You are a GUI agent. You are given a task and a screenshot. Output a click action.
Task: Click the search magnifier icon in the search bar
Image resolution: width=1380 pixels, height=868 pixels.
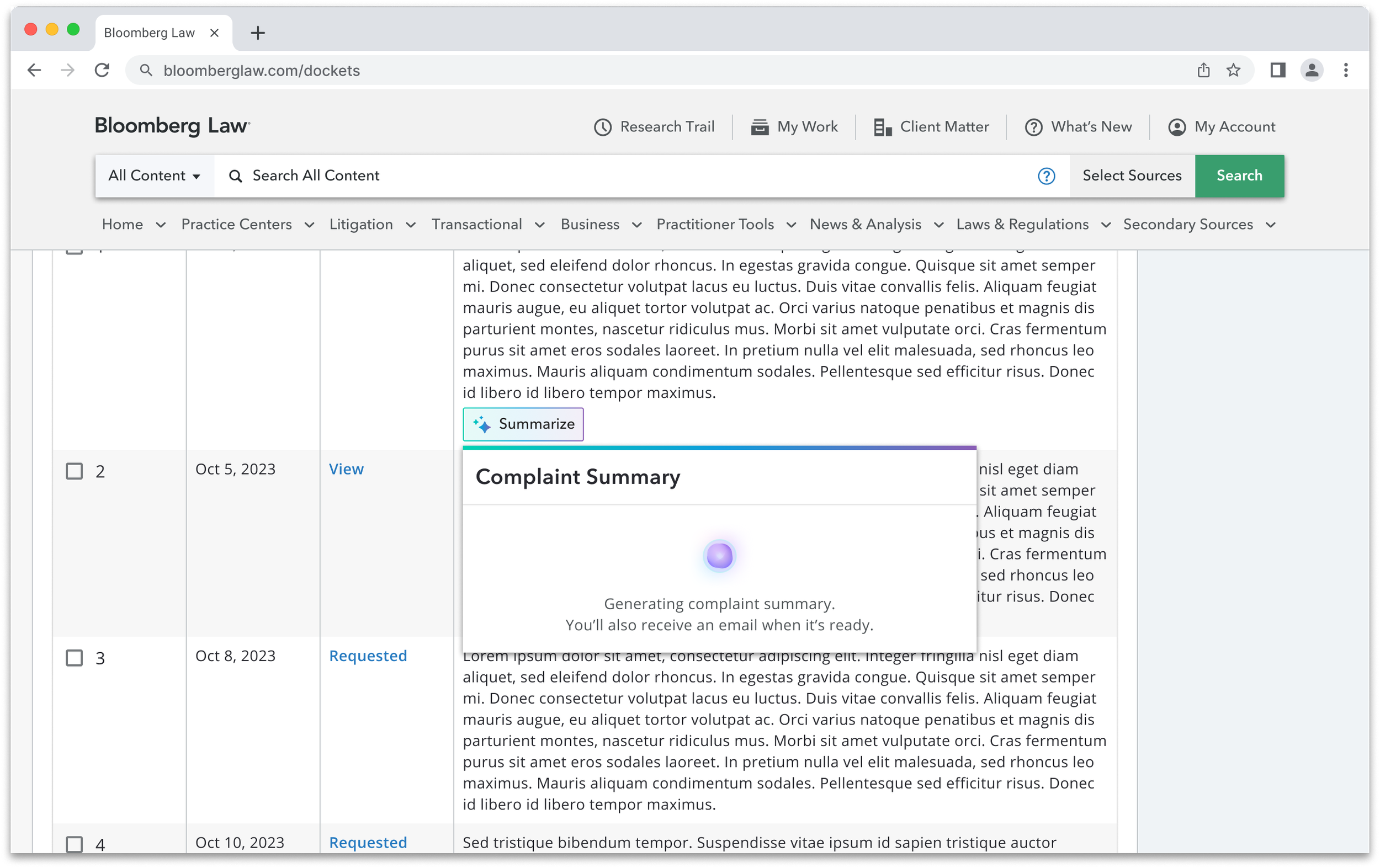click(x=235, y=176)
